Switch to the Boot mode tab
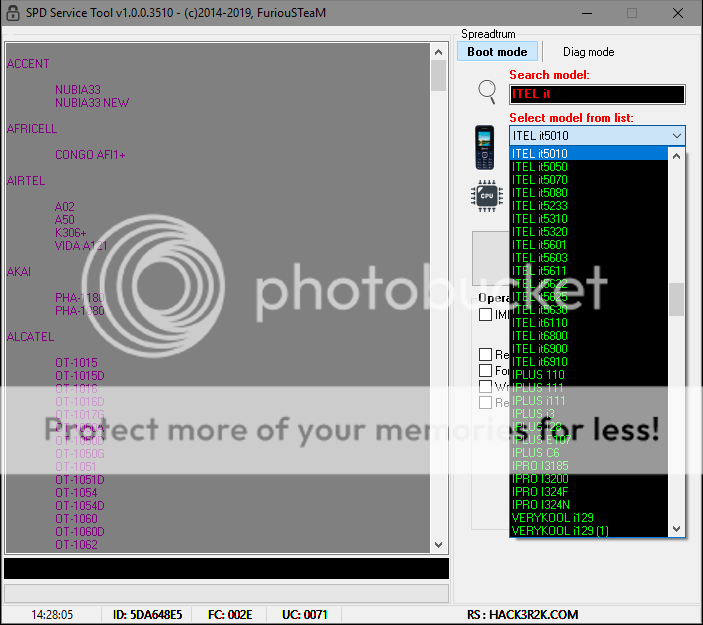 pos(497,52)
